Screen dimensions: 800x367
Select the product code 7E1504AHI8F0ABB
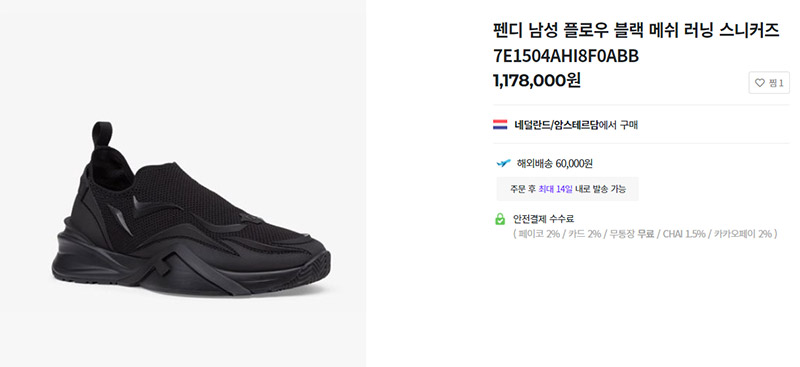pos(566,56)
